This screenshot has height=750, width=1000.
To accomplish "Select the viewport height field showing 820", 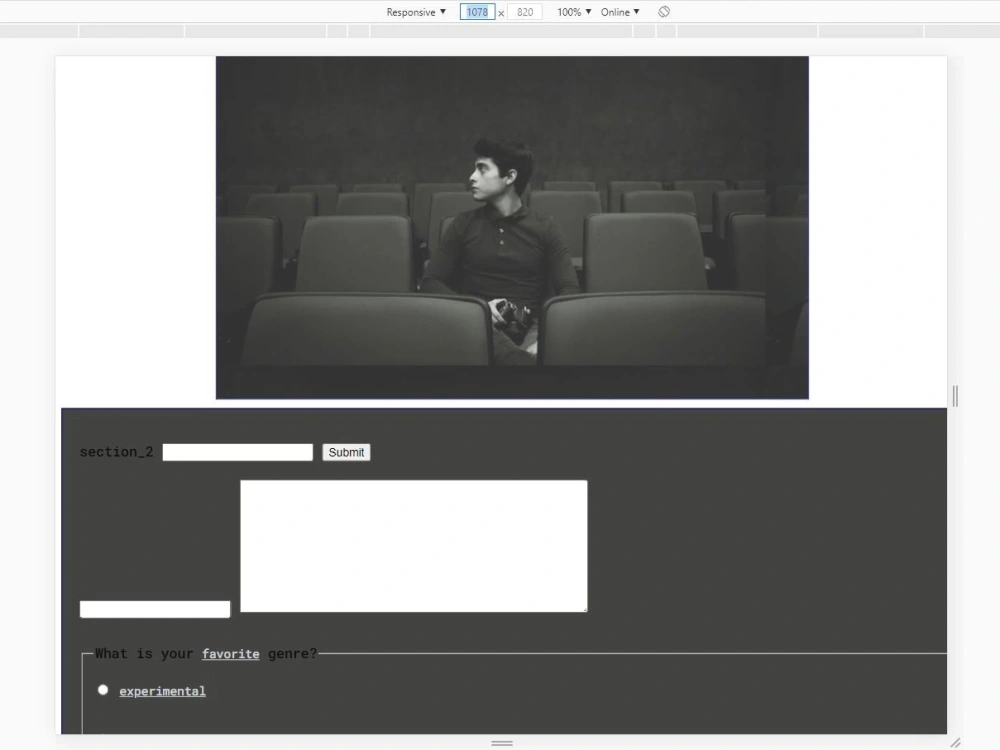I will click(523, 11).
